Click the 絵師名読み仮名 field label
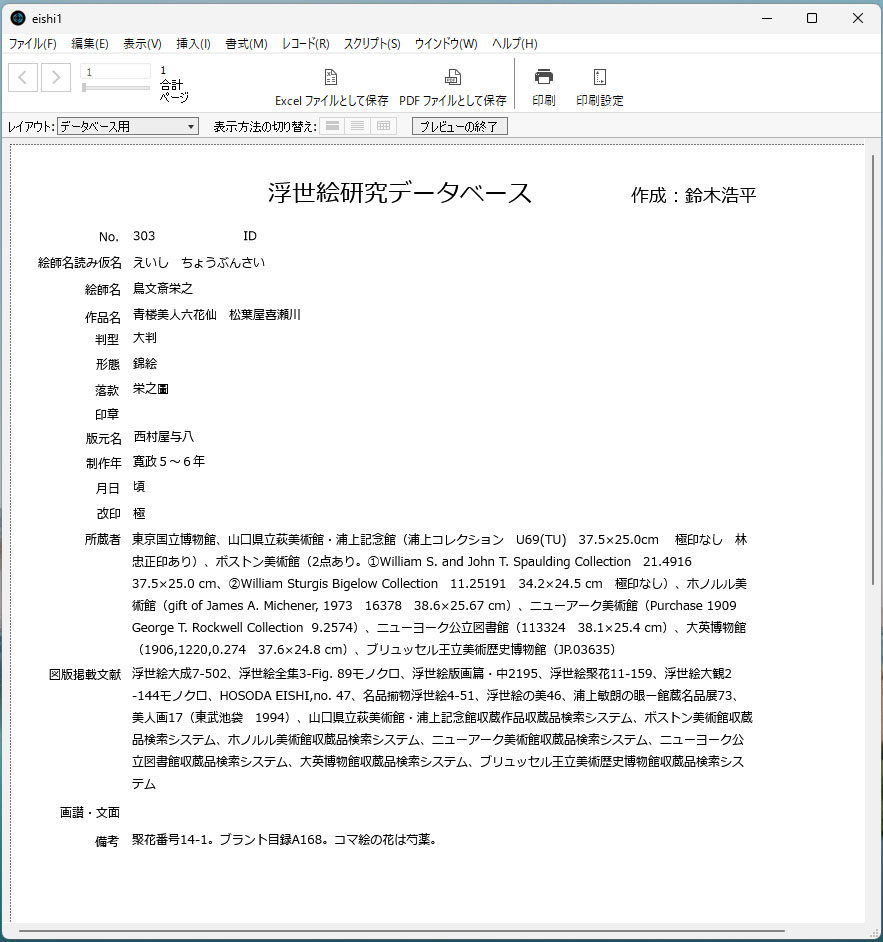 (x=79, y=263)
